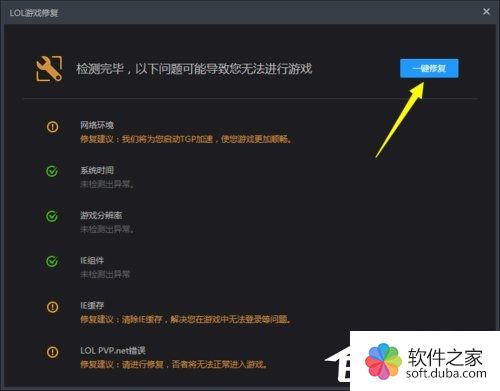Click the warning icon beside LOL PVP.net错误
The height and width of the screenshot is (391, 500).
(52, 352)
